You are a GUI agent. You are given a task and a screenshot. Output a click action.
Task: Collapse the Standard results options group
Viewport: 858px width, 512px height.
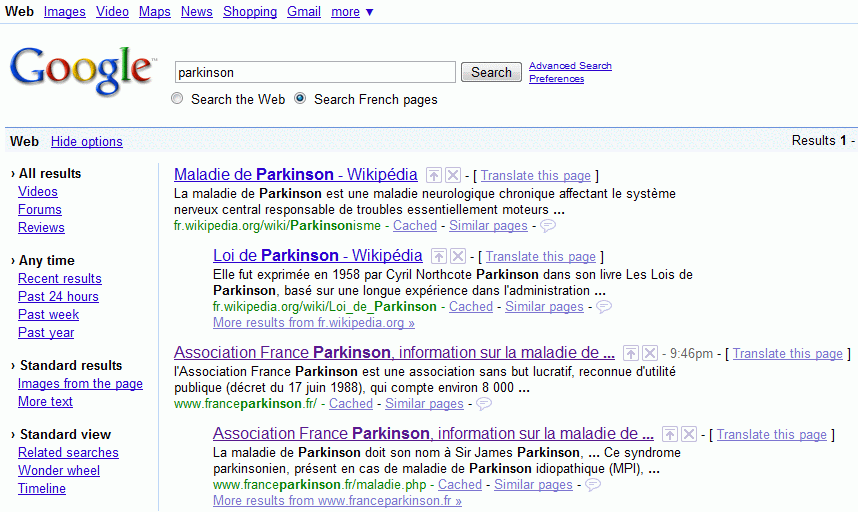coord(13,366)
